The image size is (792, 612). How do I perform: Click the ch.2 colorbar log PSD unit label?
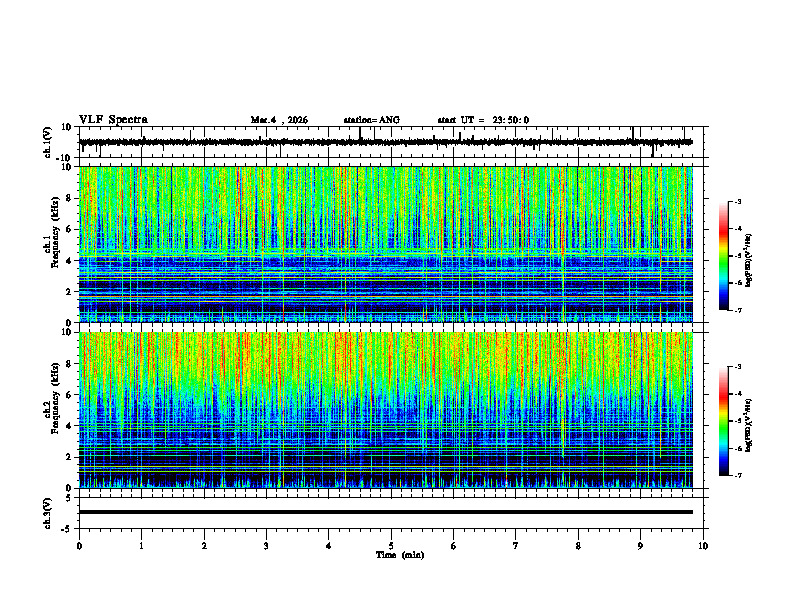click(749, 424)
